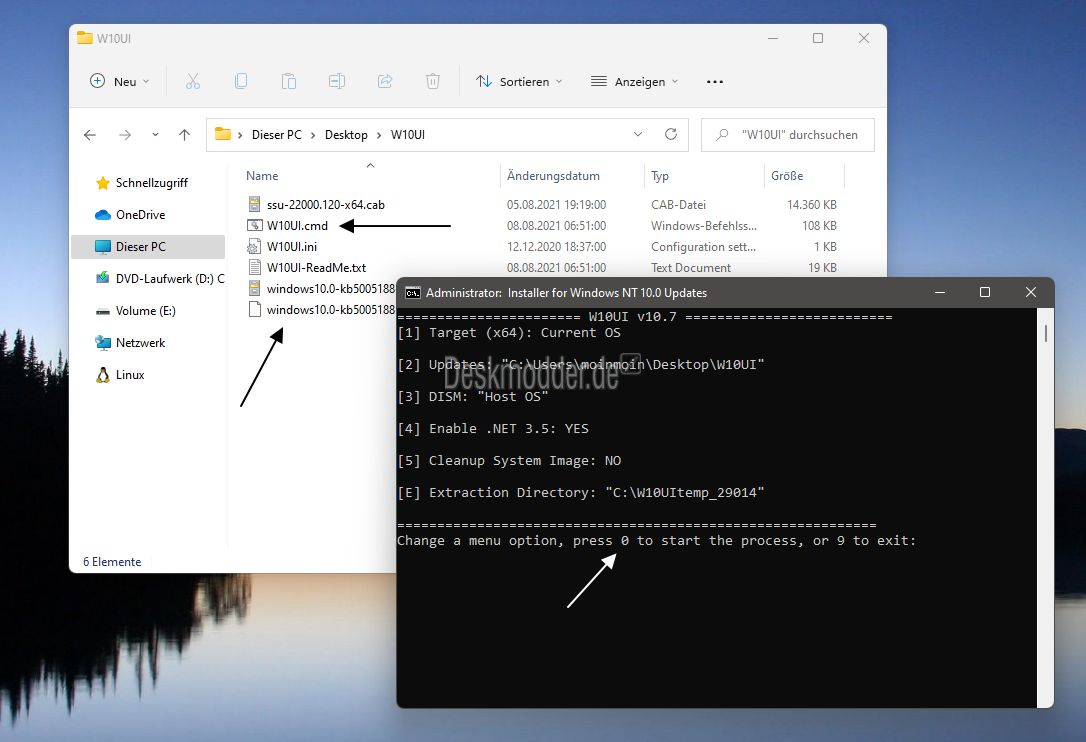Click the folder icon in Explorer title bar
Image resolution: width=1086 pixels, height=742 pixels.
tap(84, 37)
